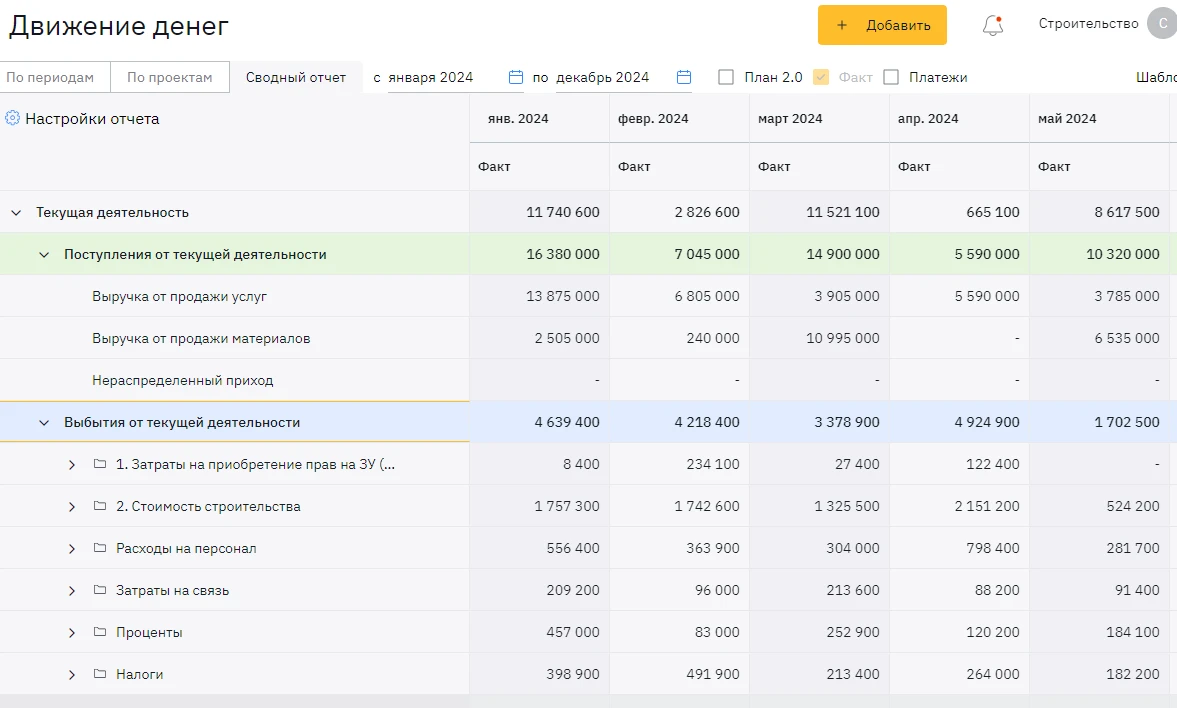Open Настройки отчета link

point(92,119)
